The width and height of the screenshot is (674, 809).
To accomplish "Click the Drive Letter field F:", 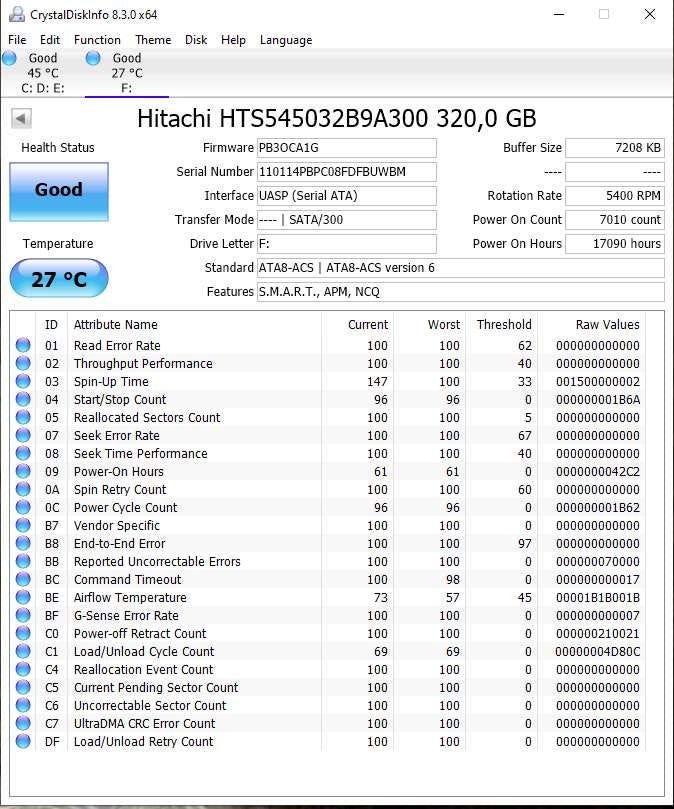I will tap(347, 244).
